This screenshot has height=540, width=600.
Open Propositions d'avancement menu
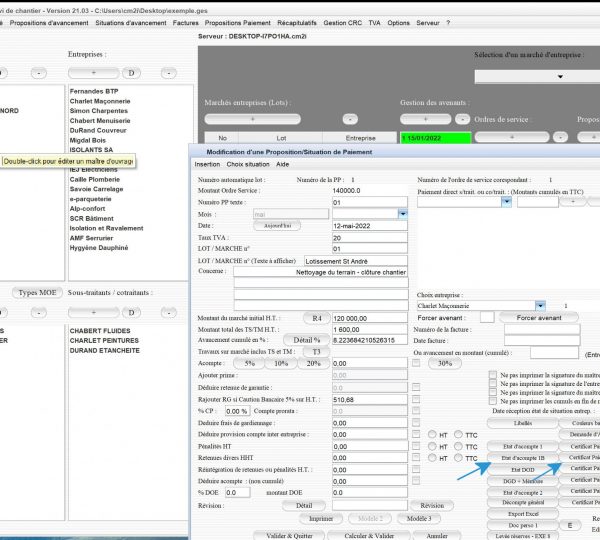point(49,23)
